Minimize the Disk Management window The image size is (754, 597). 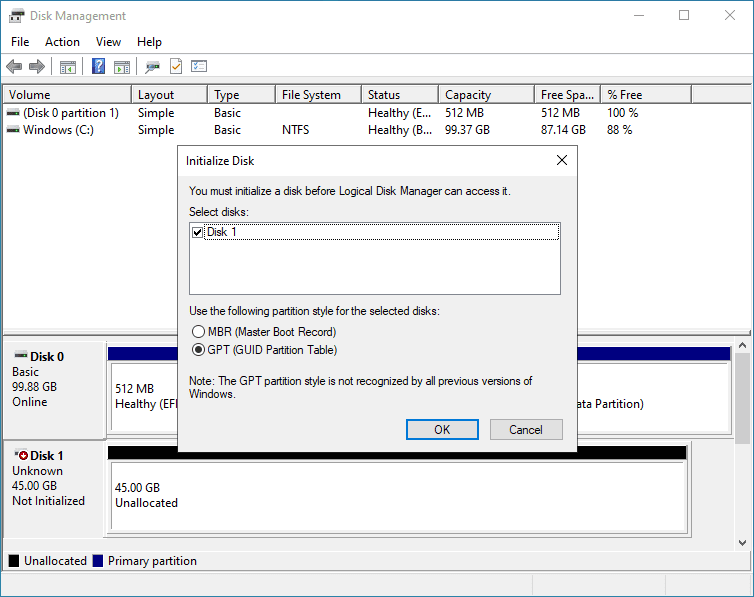639,15
